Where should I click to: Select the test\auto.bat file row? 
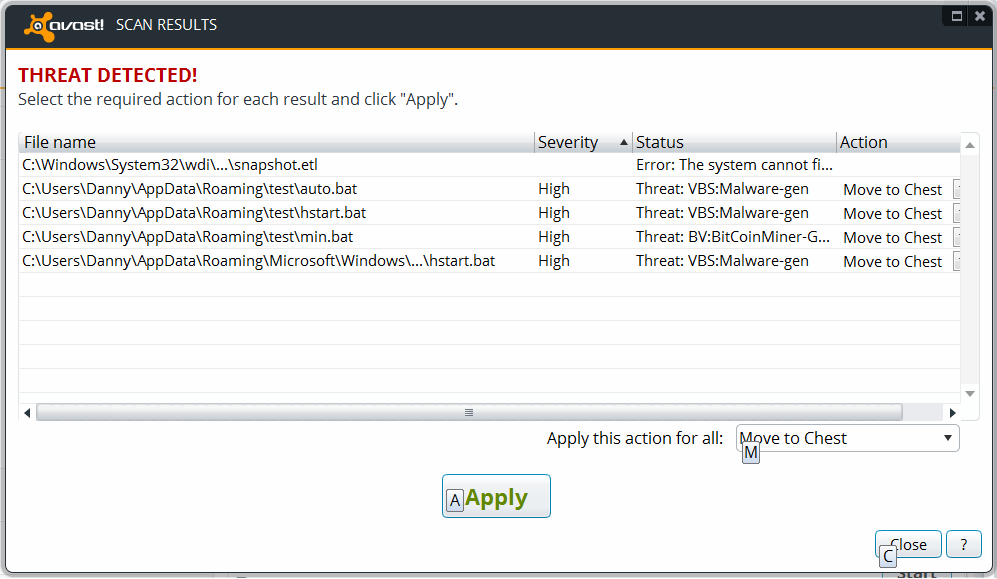[x=489, y=189]
